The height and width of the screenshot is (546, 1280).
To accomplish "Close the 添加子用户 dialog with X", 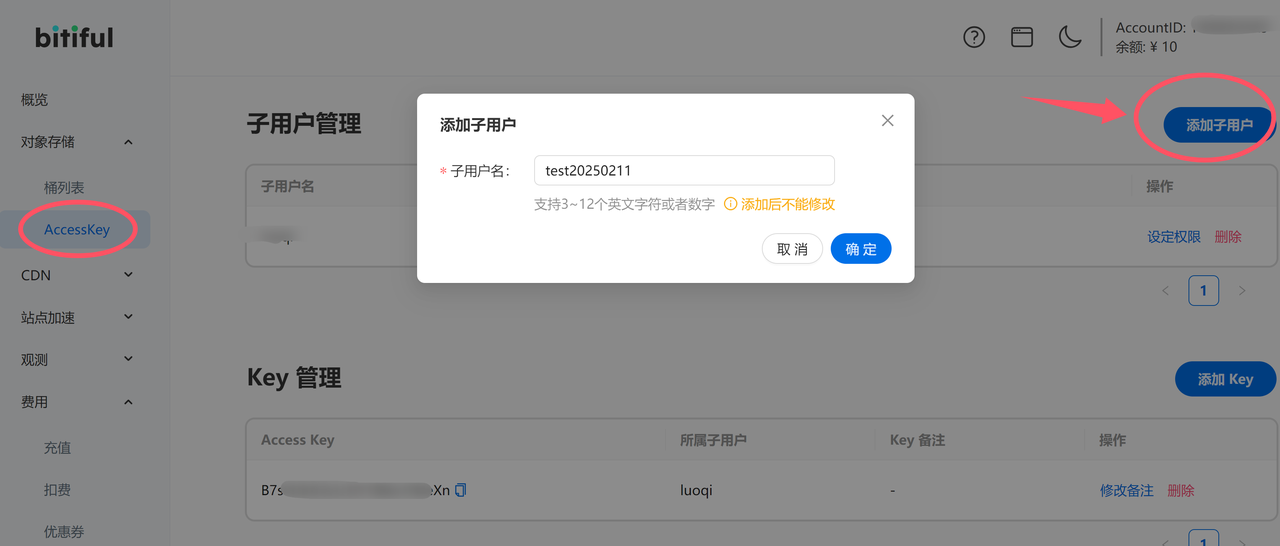I will point(887,121).
